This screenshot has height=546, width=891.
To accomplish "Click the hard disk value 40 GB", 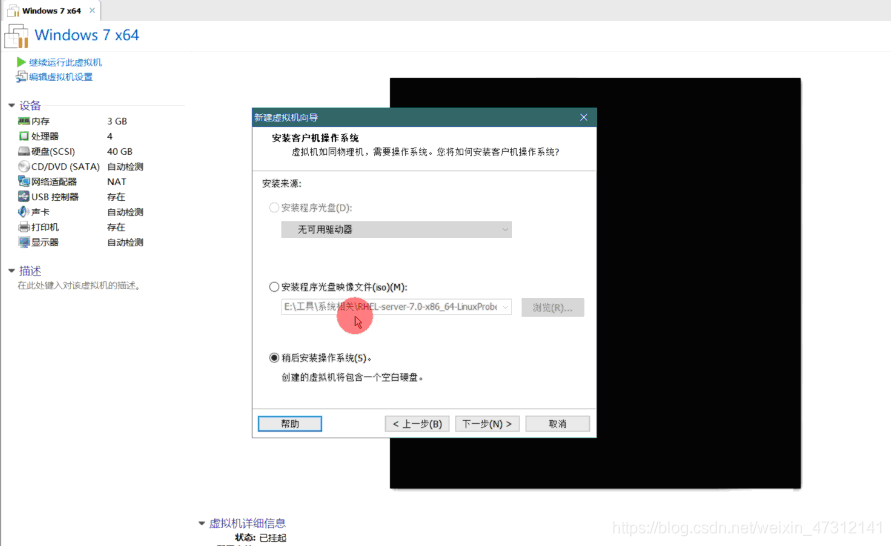I will (120, 152).
